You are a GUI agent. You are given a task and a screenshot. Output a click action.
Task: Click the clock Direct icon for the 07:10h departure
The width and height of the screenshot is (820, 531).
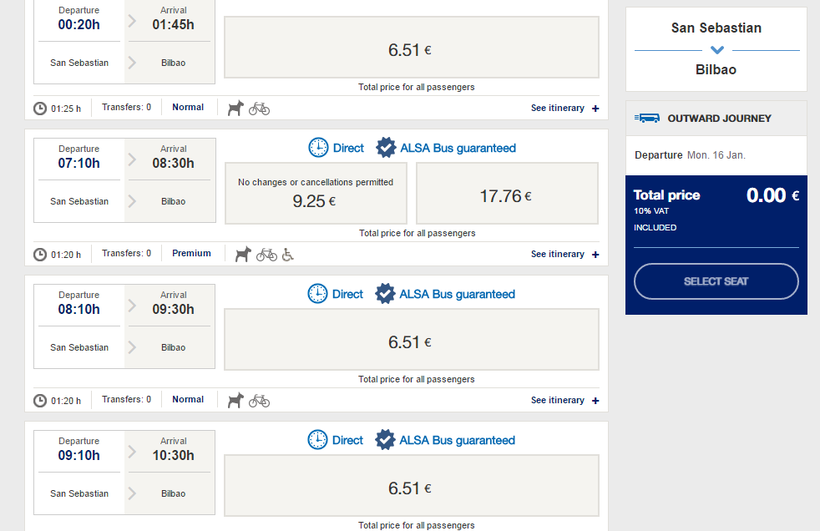pyautogui.click(x=318, y=148)
